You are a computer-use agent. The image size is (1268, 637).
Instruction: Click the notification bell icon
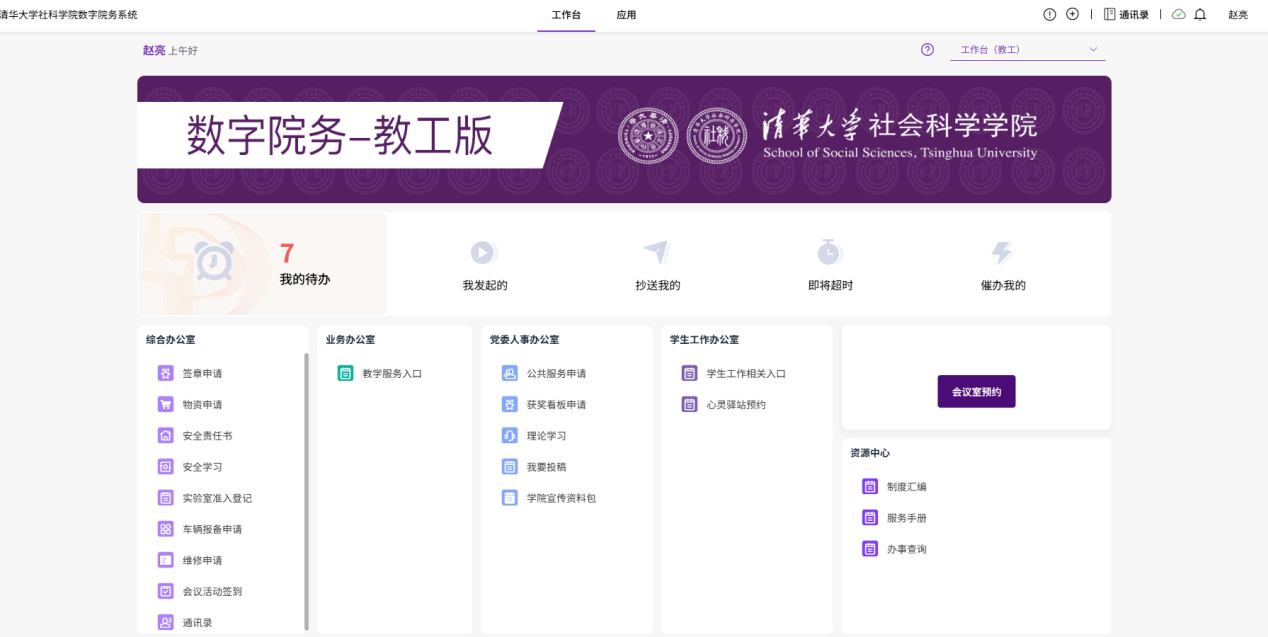[1200, 15]
